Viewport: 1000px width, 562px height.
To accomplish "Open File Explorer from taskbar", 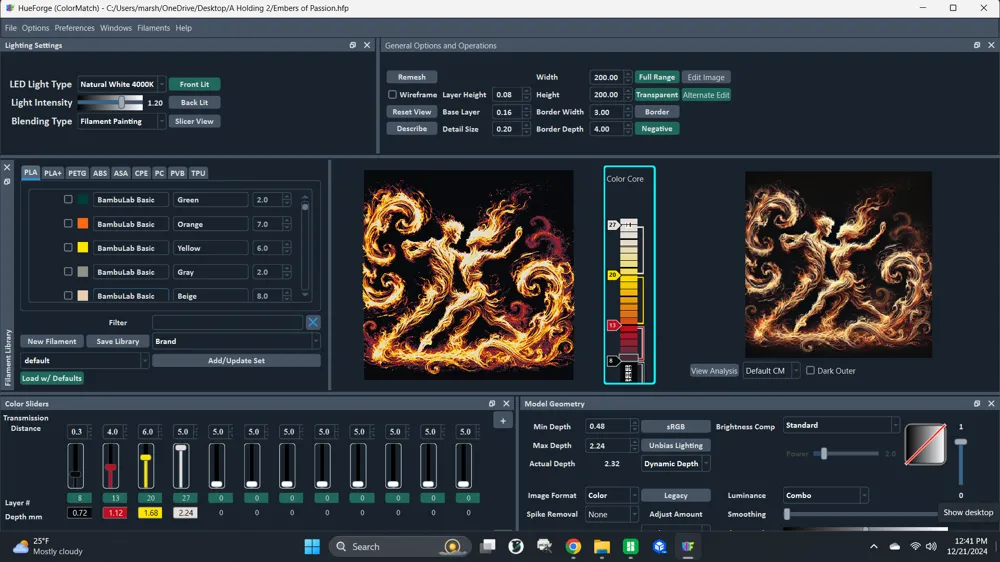I will pyautogui.click(x=601, y=547).
